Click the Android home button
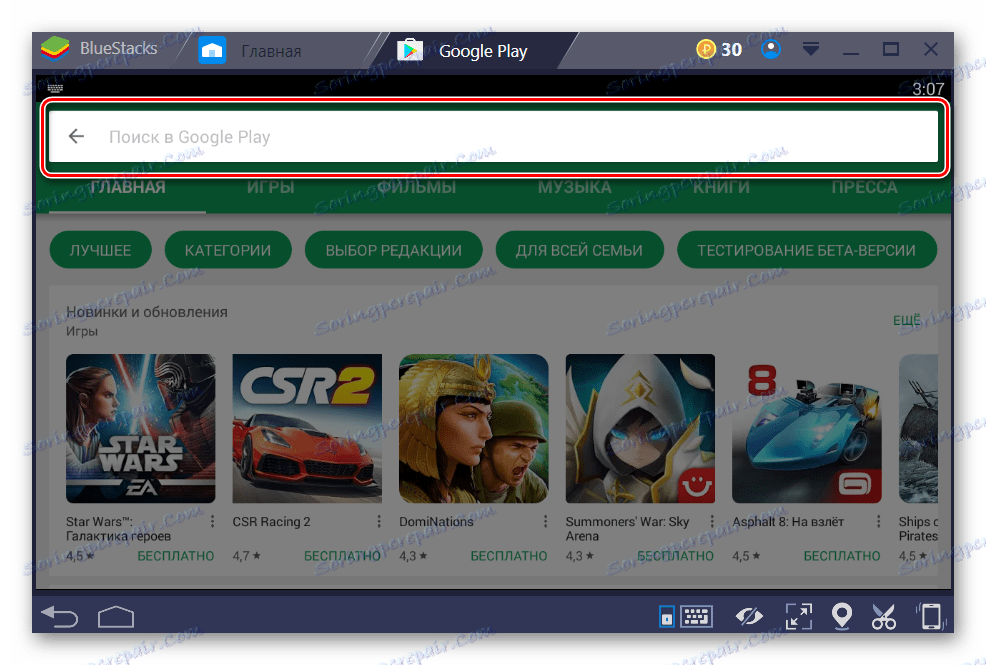 116,617
